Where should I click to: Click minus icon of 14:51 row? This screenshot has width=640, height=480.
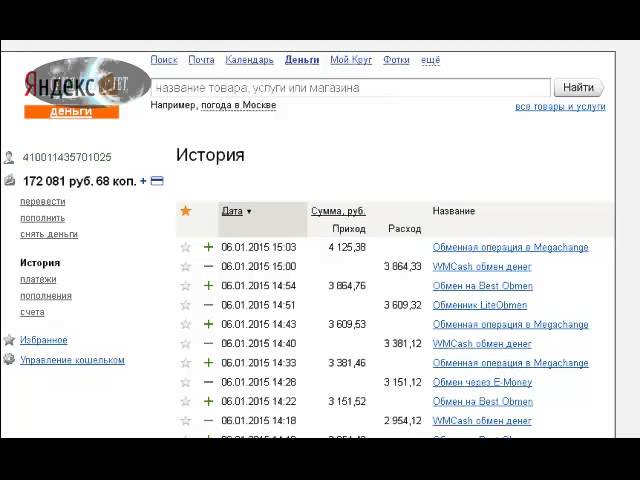click(x=209, y=305)
